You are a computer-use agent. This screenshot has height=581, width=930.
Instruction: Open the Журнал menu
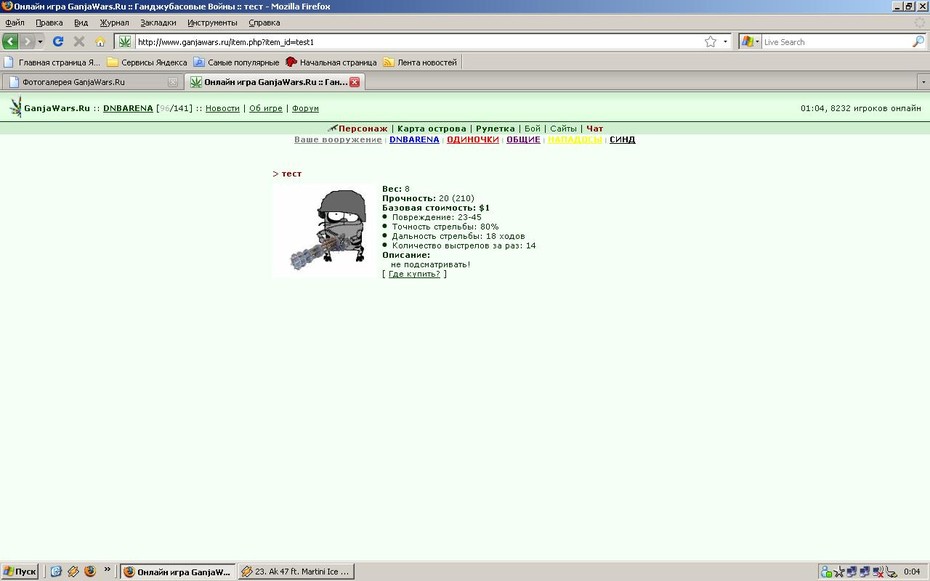tap(114, 23)
